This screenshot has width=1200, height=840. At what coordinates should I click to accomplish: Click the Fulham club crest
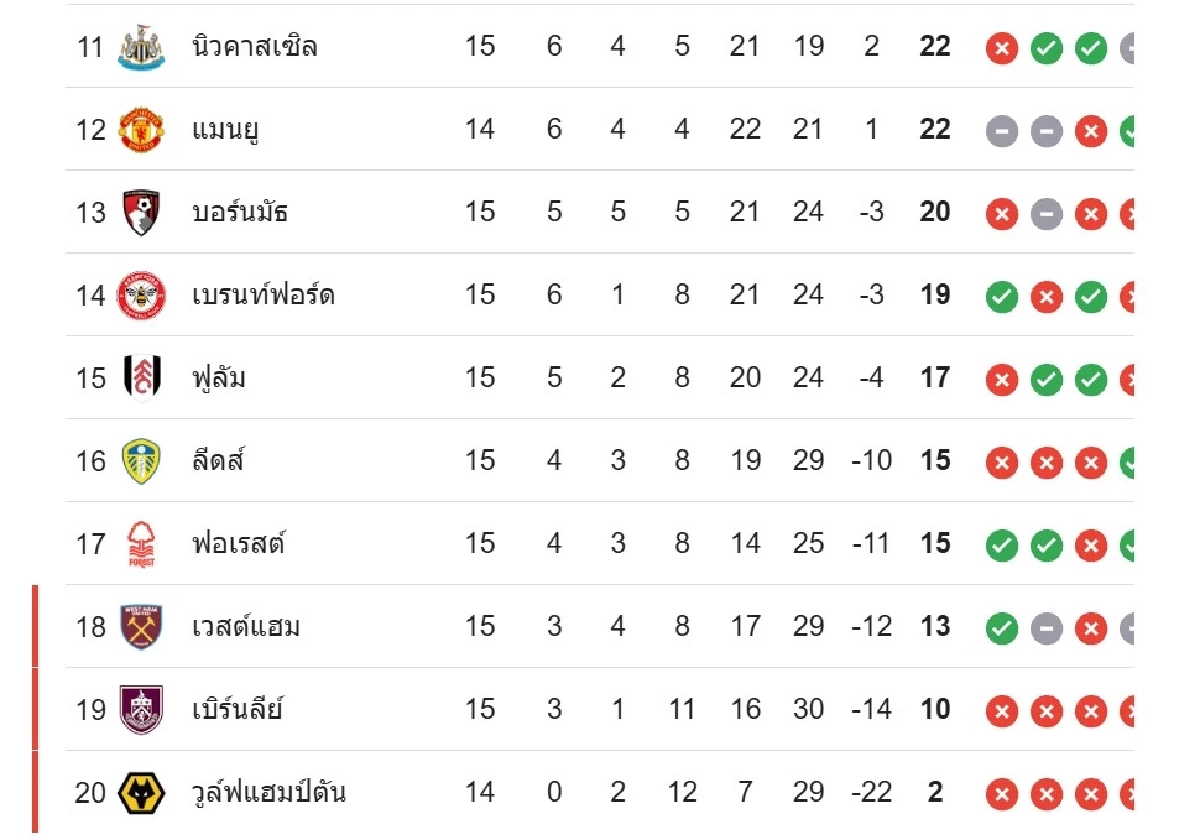pyautogui.click(x=140, y=378)
